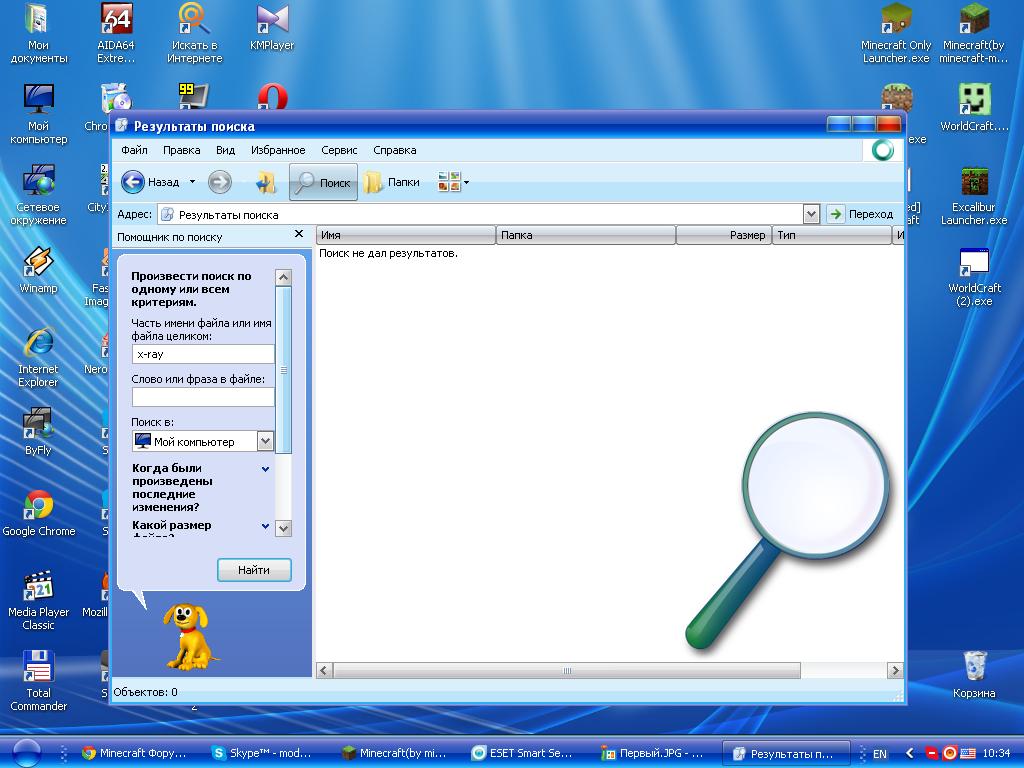This screenshot has width=1024, height=768.
Task: Expand hidden tray icons arrow
Action: [910, 754]
